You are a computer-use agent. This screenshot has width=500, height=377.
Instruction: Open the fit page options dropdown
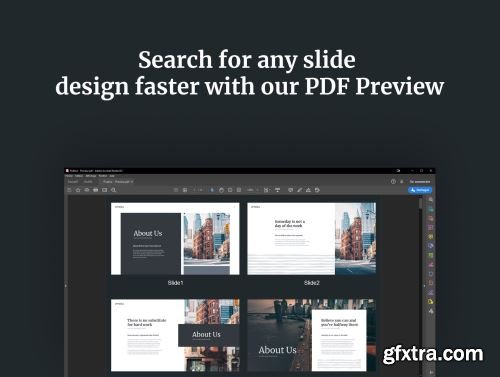click(267, 190)
